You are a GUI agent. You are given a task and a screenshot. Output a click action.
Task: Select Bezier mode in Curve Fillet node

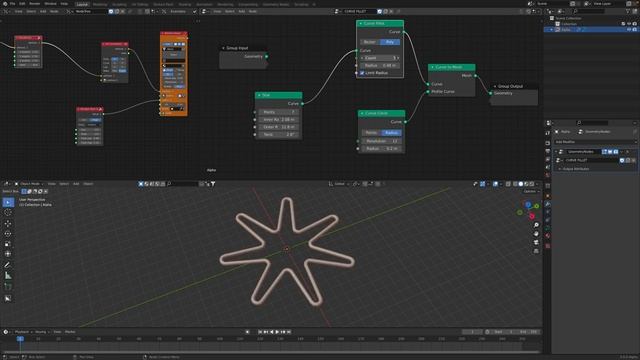pyautogui.click(x=370, y=42)
